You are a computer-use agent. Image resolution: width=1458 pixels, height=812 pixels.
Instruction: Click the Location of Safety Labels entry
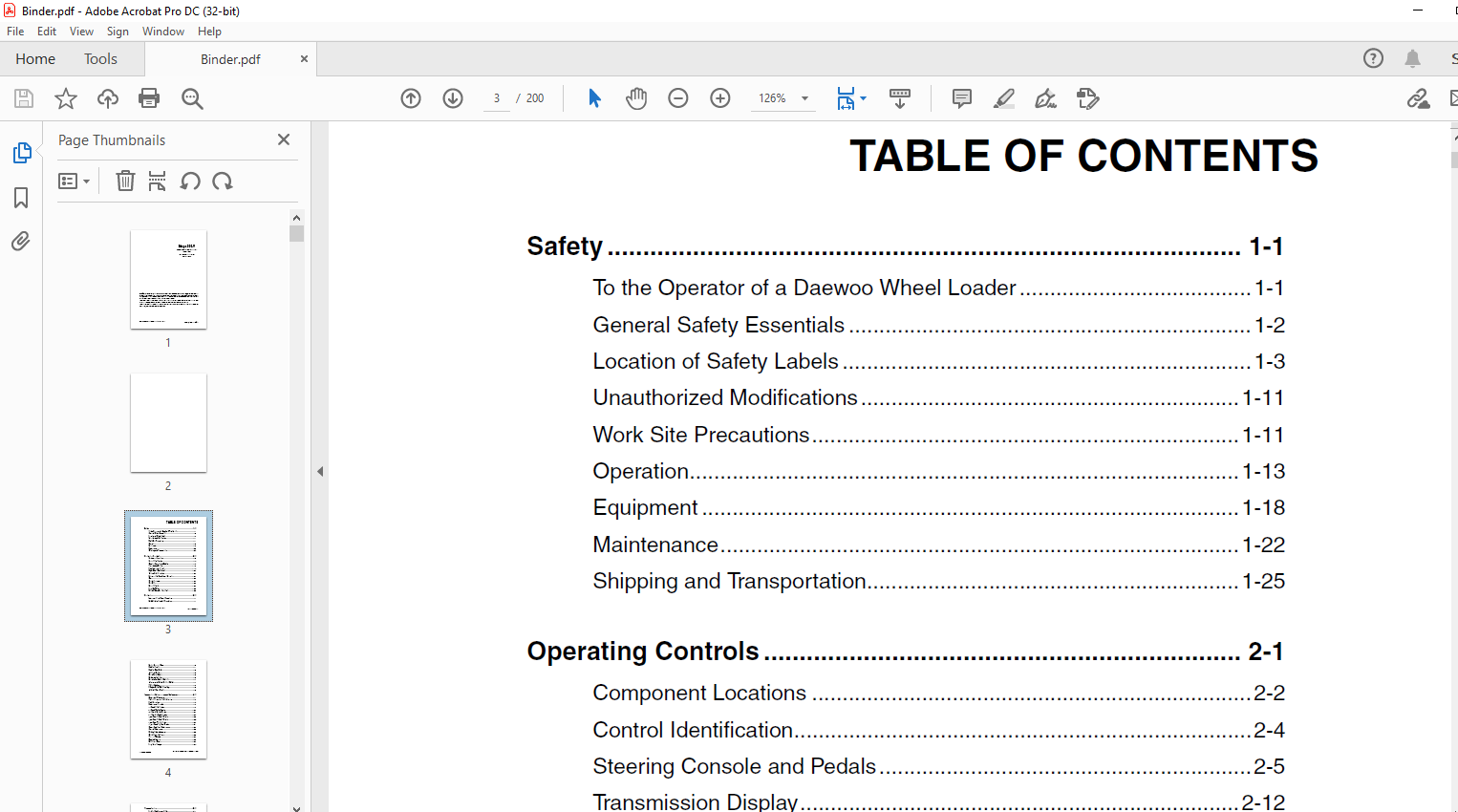coord(939,361)
